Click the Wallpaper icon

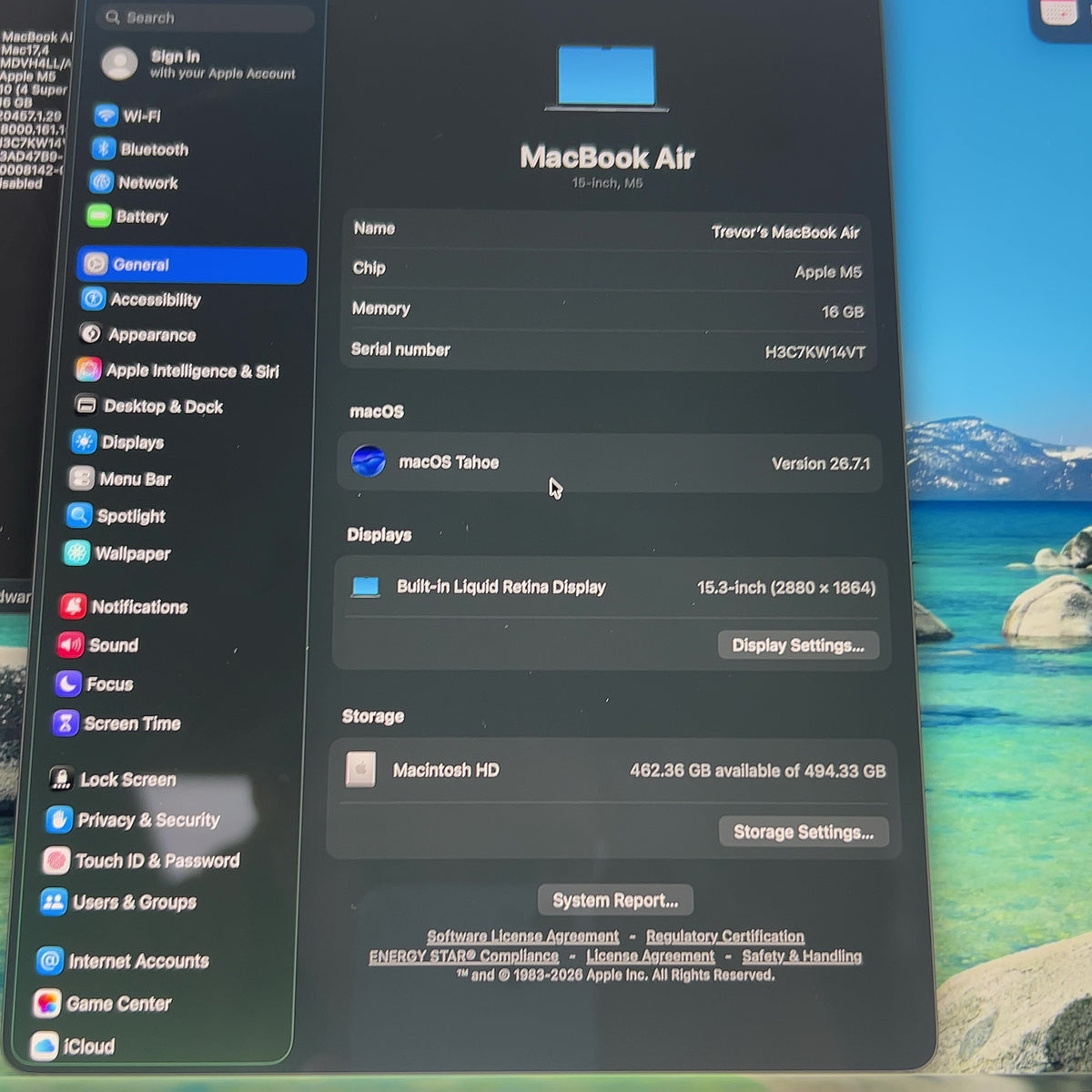pyautogui.click(x=76, y=553)
